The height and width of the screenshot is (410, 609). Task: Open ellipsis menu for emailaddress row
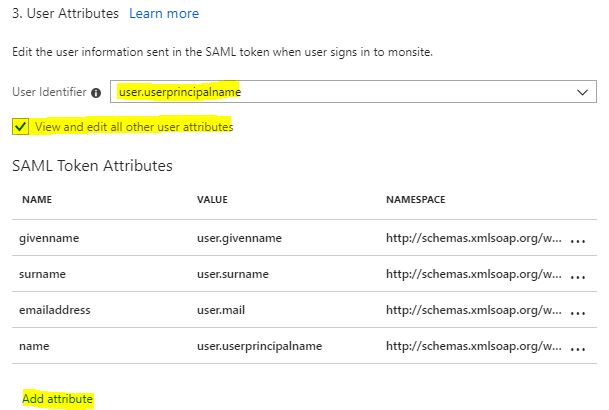coord(577,311)
